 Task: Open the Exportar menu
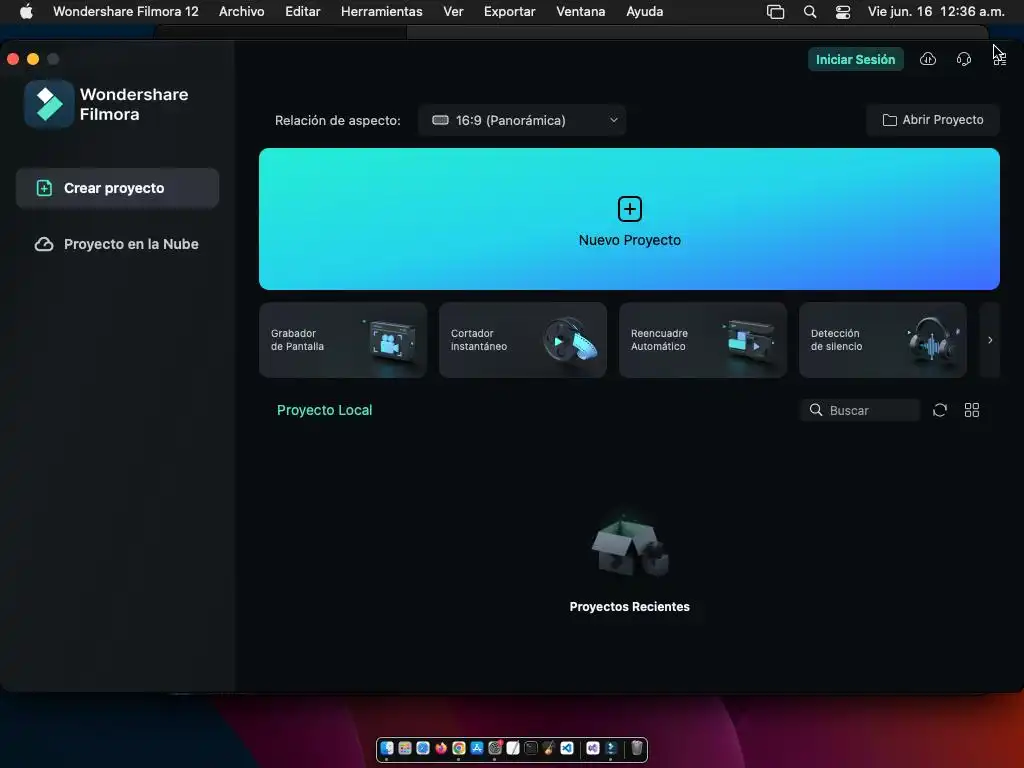(509, 12)
